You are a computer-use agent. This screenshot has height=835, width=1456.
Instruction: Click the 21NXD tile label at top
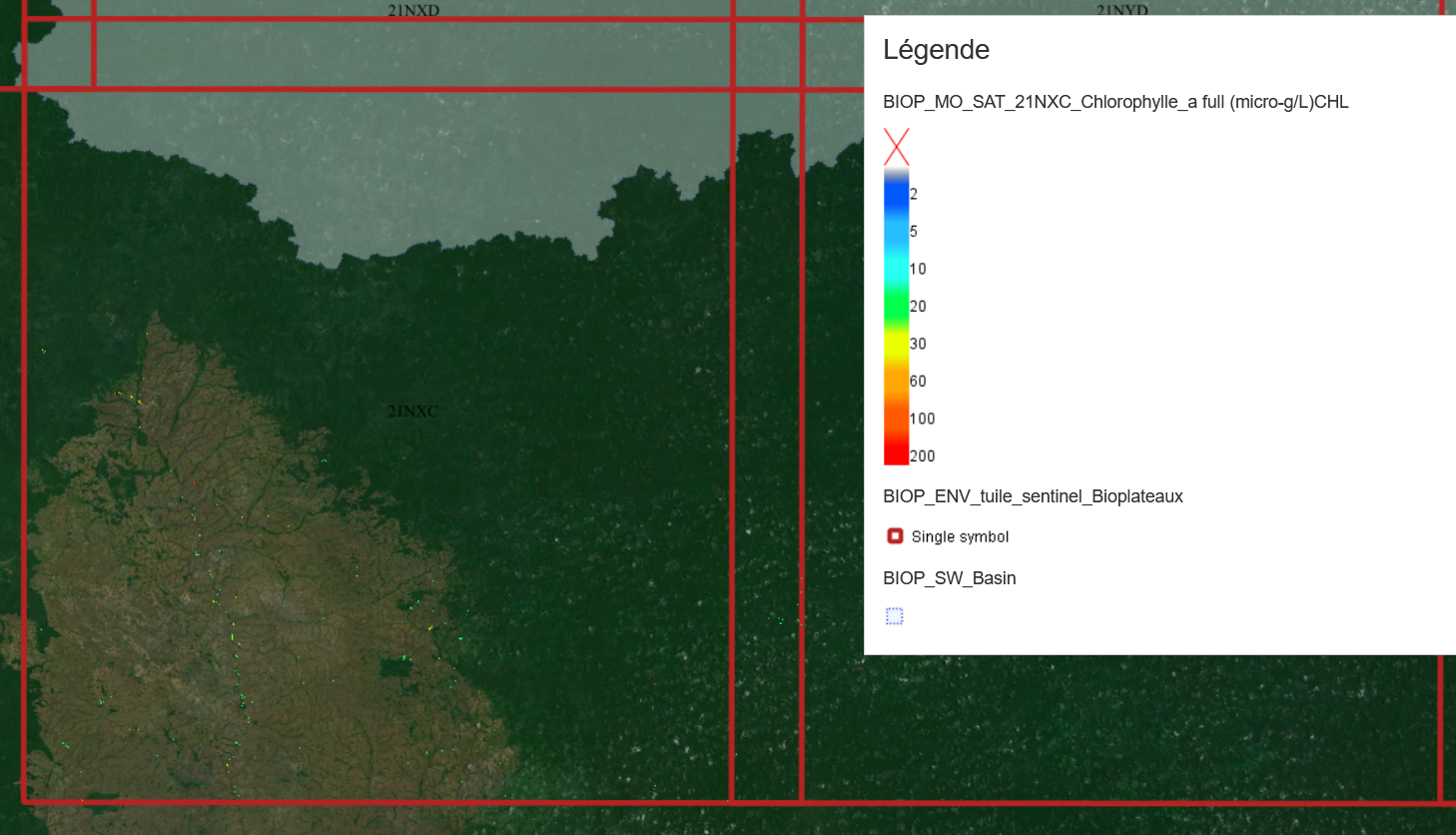[x=413, y=10]
